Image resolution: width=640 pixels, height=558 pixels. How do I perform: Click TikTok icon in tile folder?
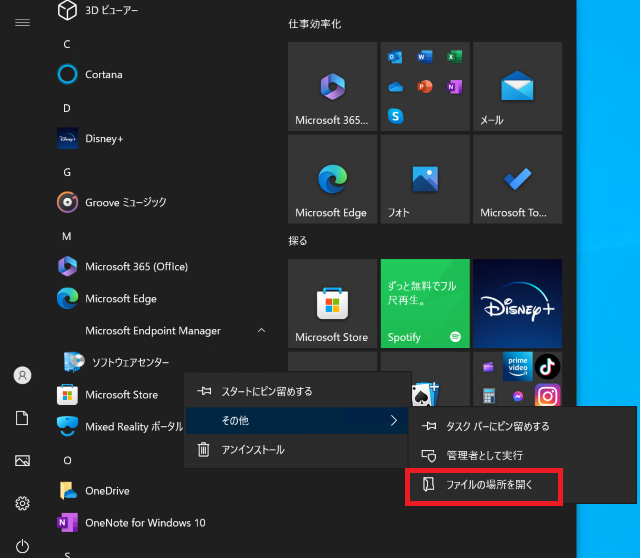pyautogui.click(x=547, y=366)
